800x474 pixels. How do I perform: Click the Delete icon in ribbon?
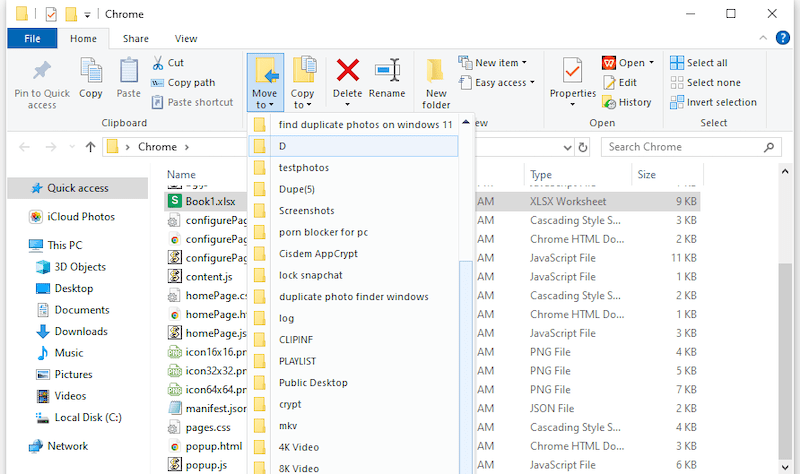pyautogui.click(x=347, y=71)
